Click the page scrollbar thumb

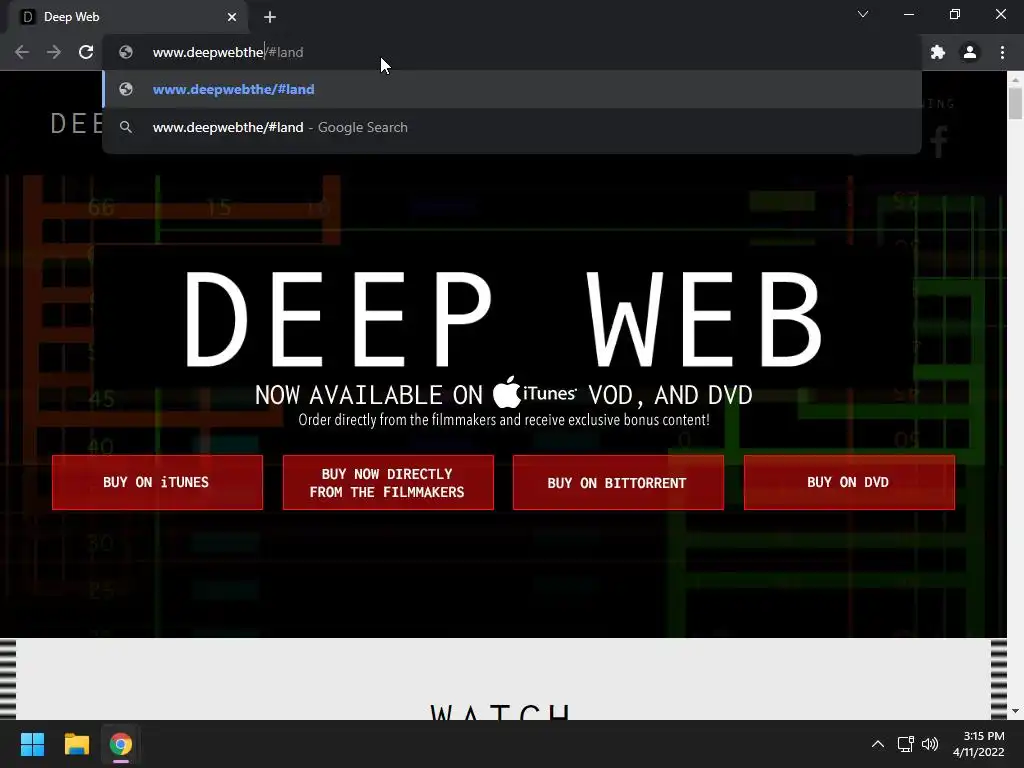pyautogui.click(x=1015, y=103)
